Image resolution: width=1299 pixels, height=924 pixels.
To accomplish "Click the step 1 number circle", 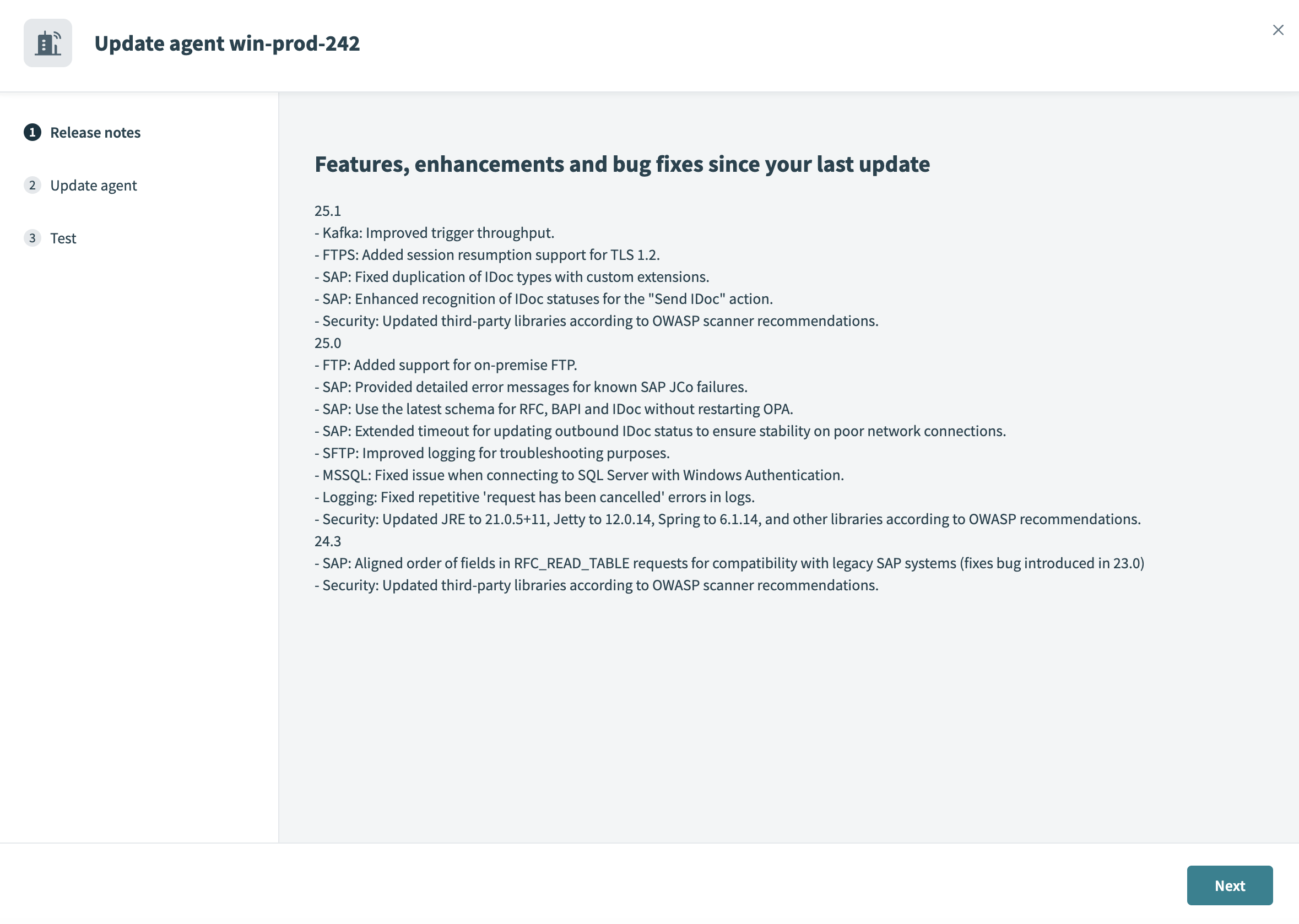I will coord(33,133).
